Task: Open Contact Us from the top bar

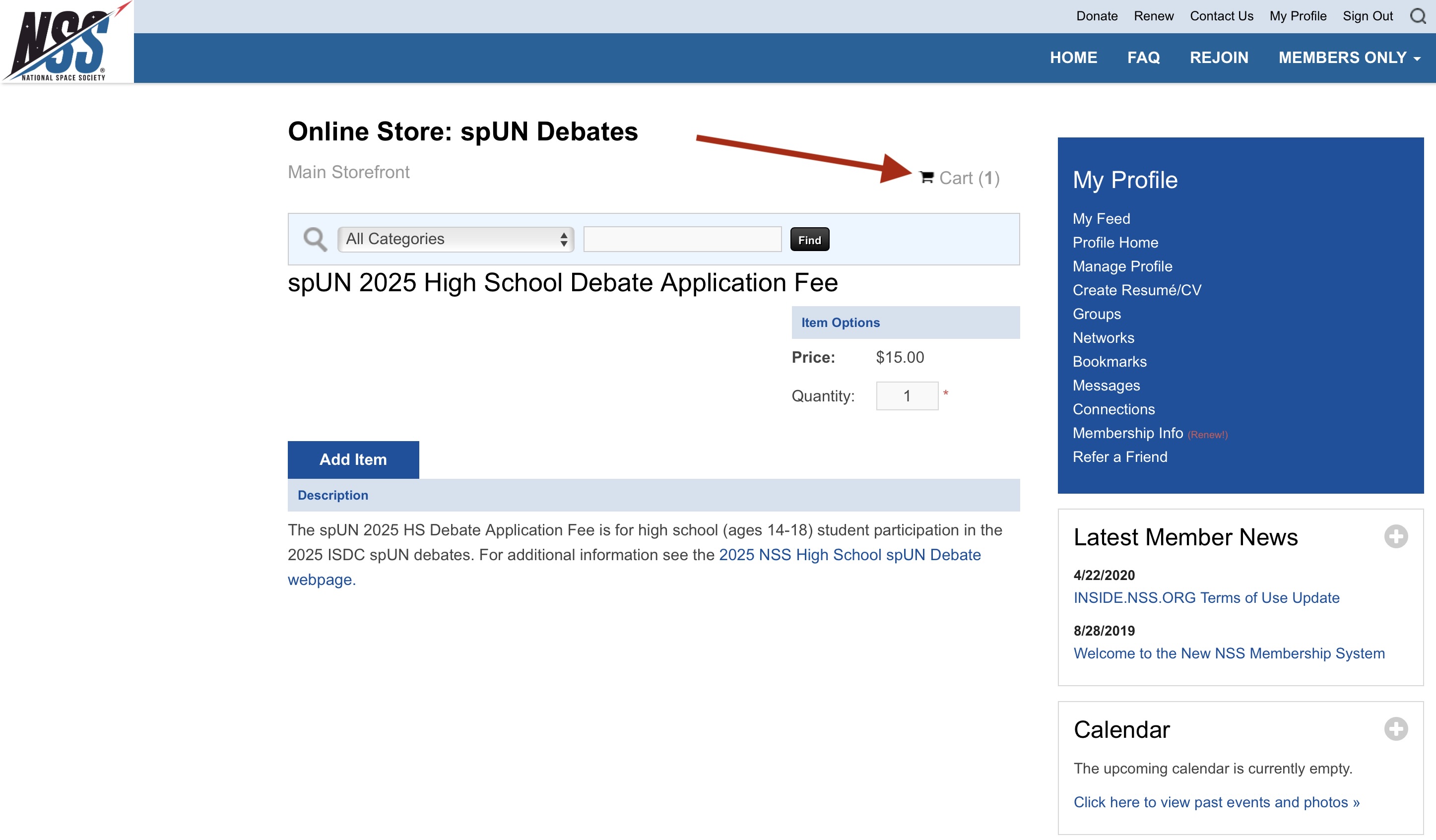Action: point(1221,16)
